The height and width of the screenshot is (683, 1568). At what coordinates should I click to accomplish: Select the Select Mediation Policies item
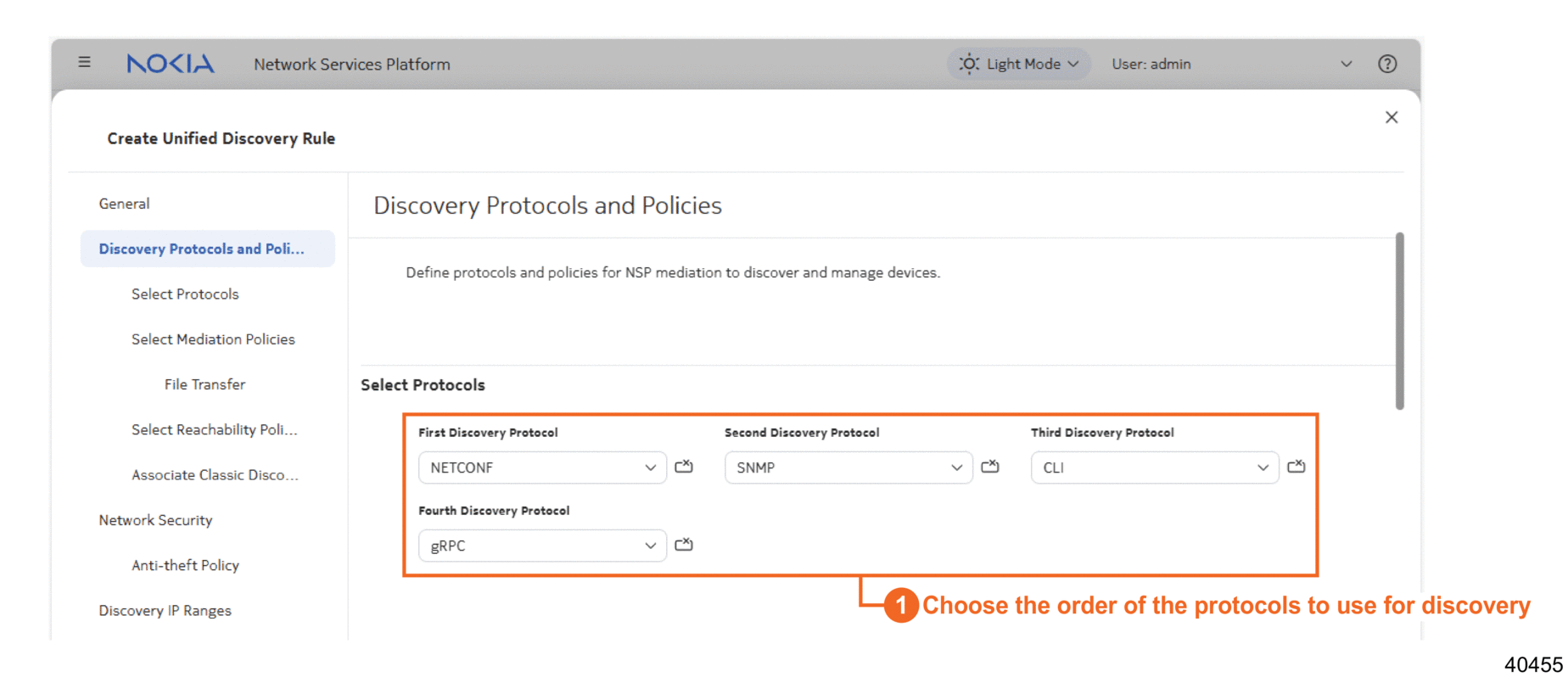click(213, 339)
